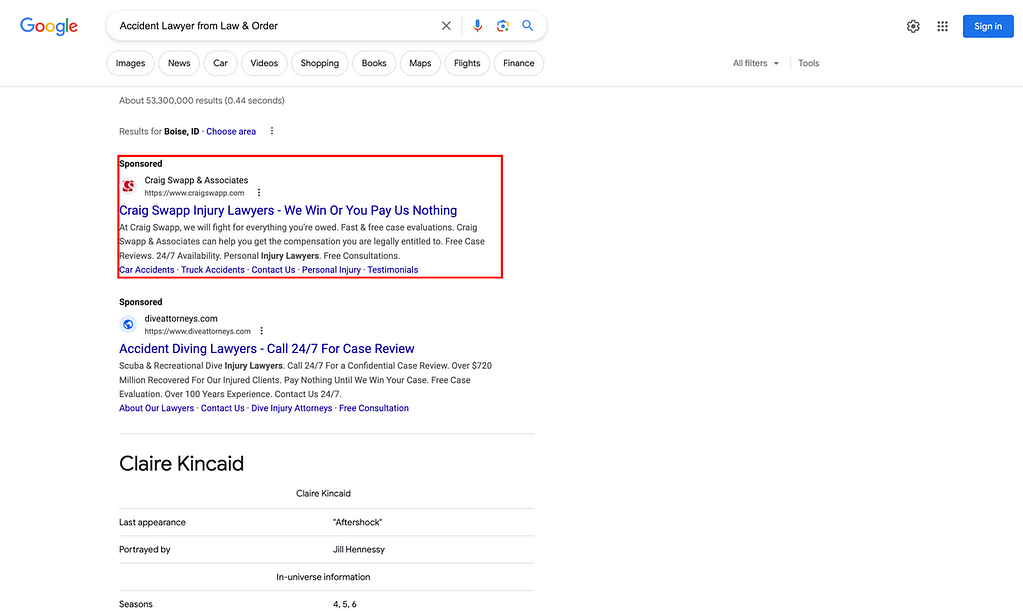The image size is (1023, 611).
Task: Expand the All filters dropdown
Action: (756, 63)
